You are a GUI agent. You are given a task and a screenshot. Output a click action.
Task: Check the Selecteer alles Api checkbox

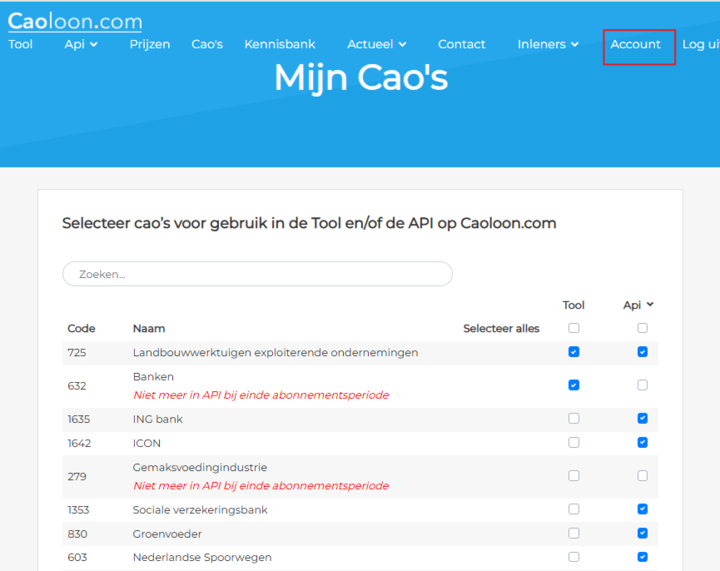click(642, 328)
